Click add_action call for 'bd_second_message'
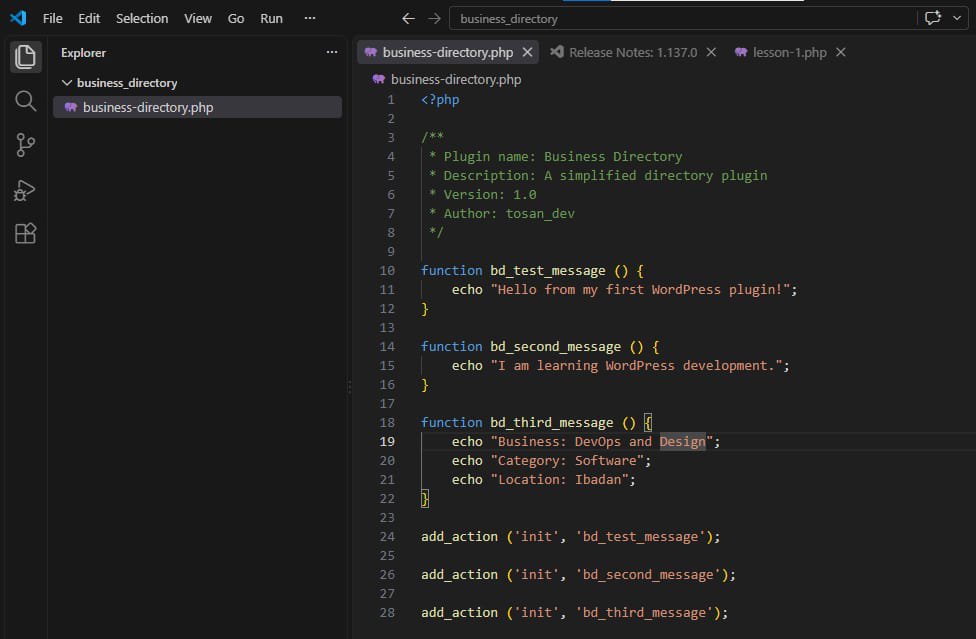976x639 pixels. (578, 574)
